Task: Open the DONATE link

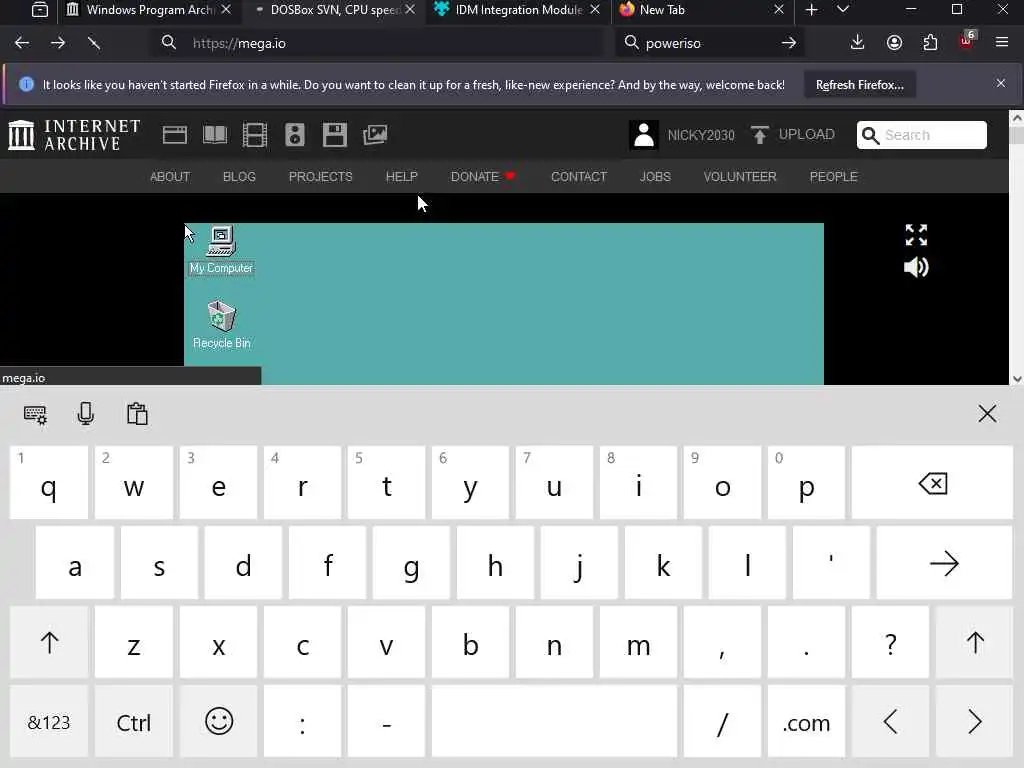Action: pos(483,176)
